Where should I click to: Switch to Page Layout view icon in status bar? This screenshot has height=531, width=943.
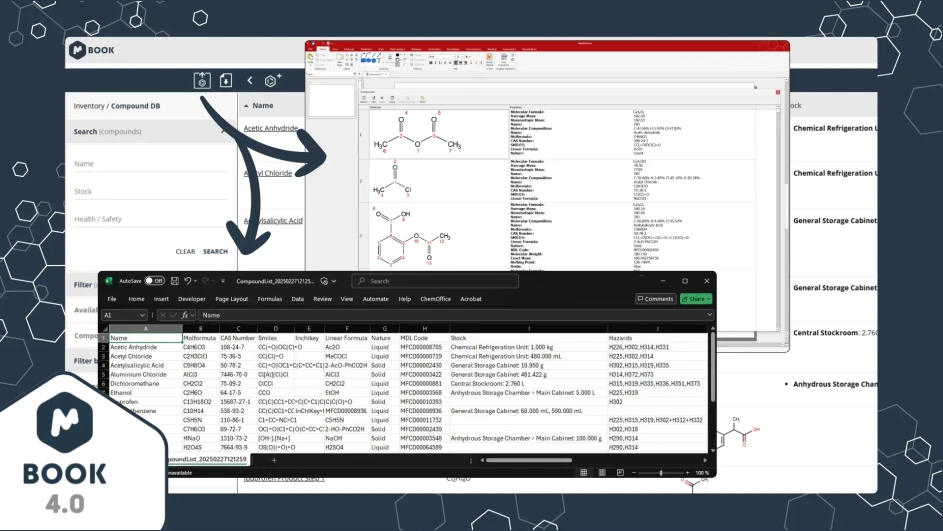tap(602, 473)
